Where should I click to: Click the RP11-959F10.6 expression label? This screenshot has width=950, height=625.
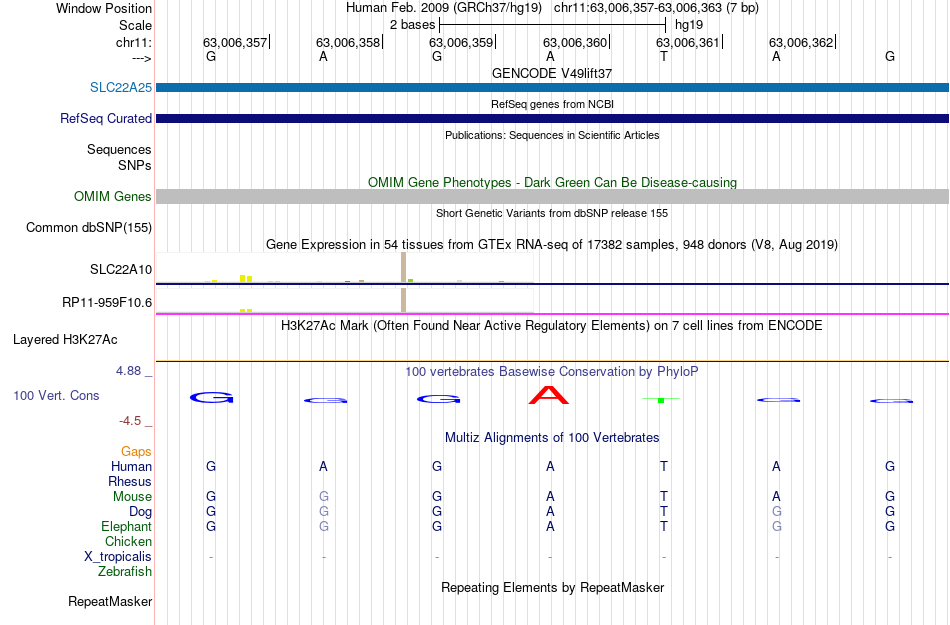[107, 302]
